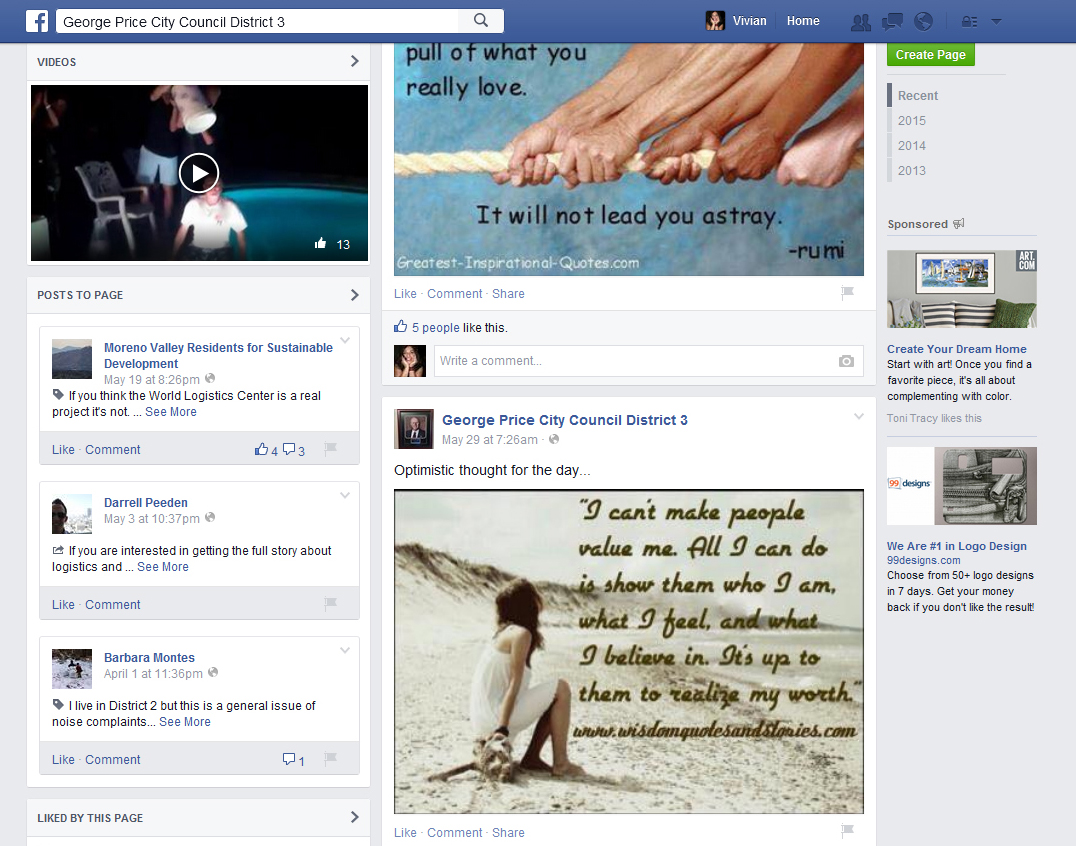
Task: Play the video in Videos panel
Action: (x=199, y=173)
